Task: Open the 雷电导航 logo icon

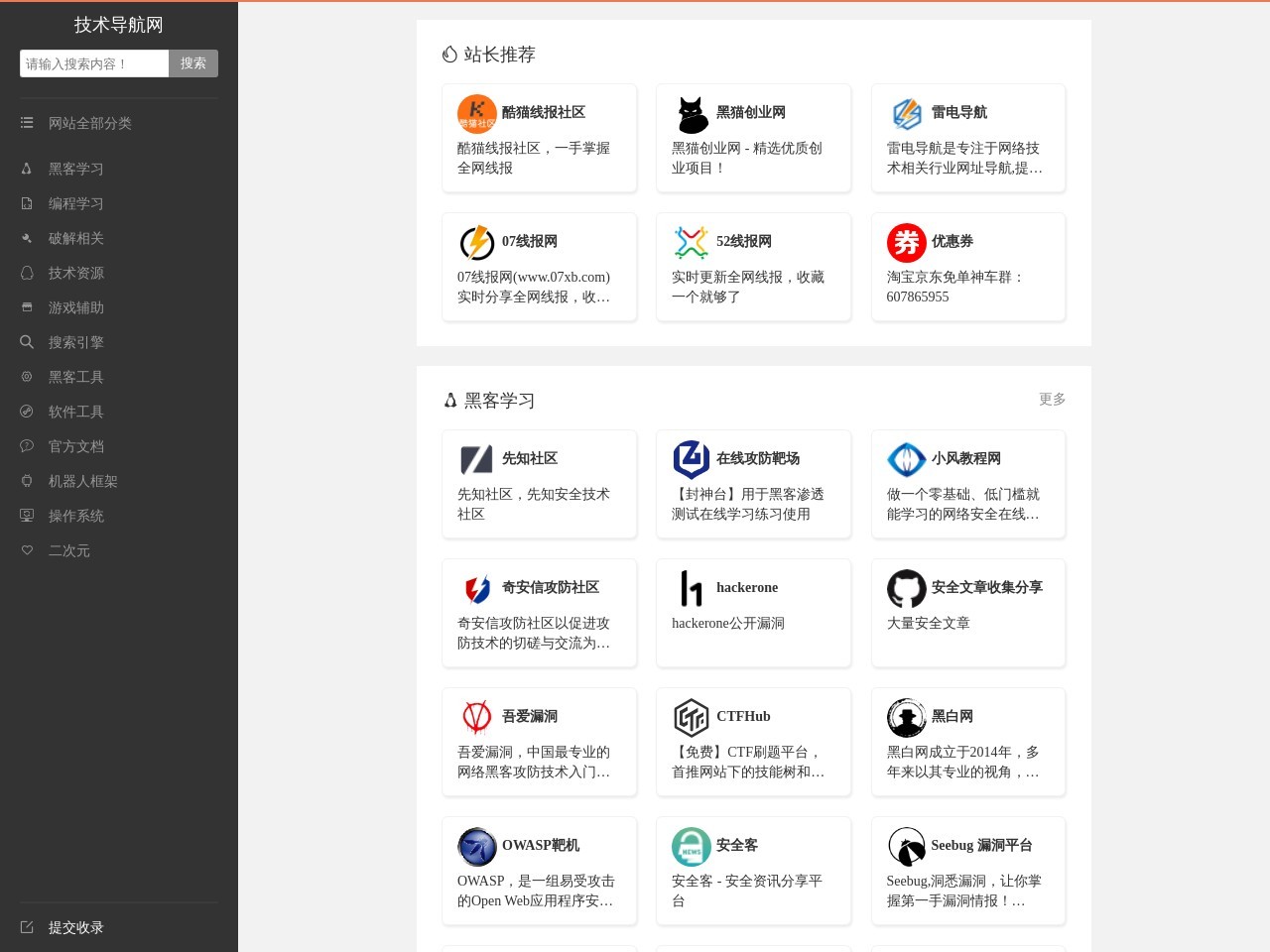Action: [x=906, y=113]
